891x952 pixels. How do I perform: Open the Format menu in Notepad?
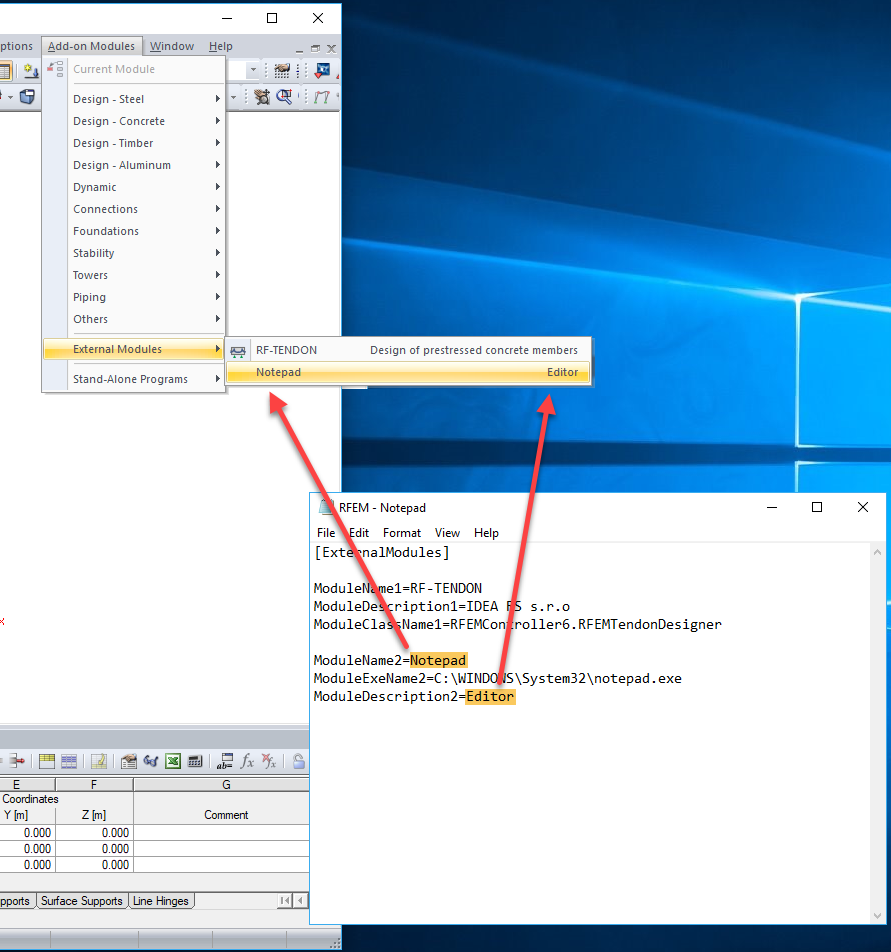point(401,533)
